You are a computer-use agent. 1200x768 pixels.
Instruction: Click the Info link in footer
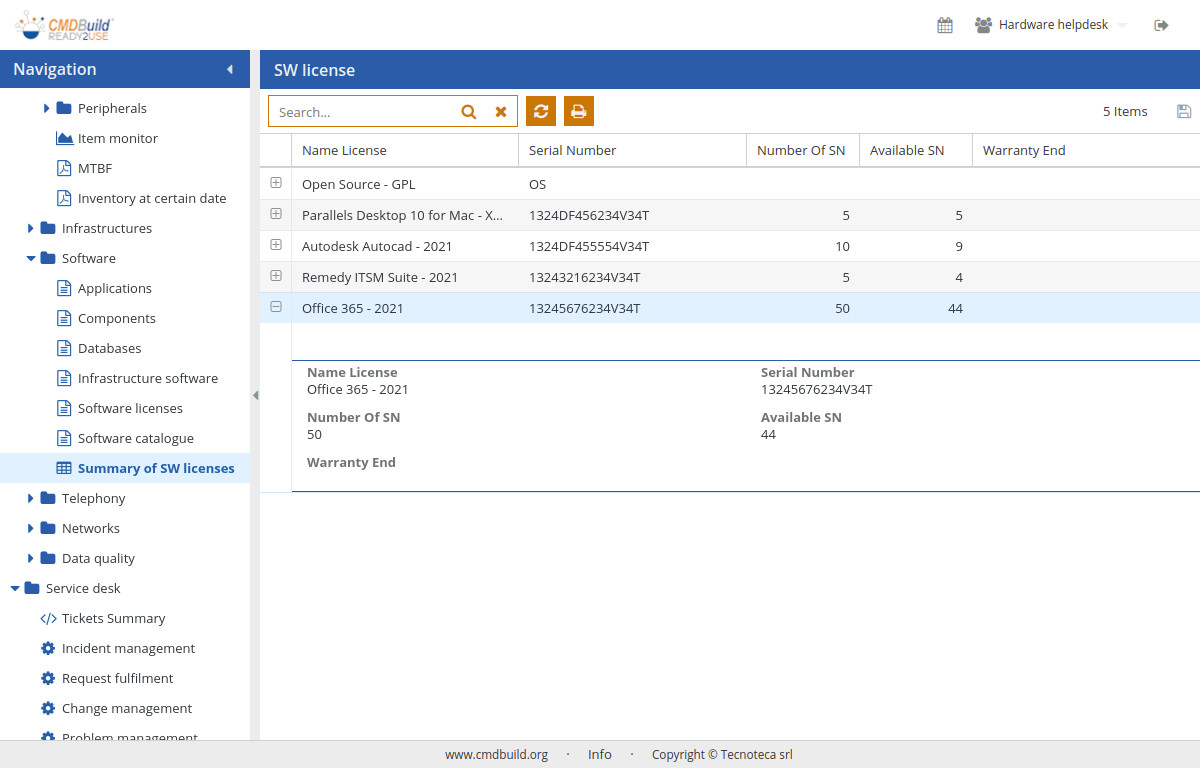click(x=600, y=755)
